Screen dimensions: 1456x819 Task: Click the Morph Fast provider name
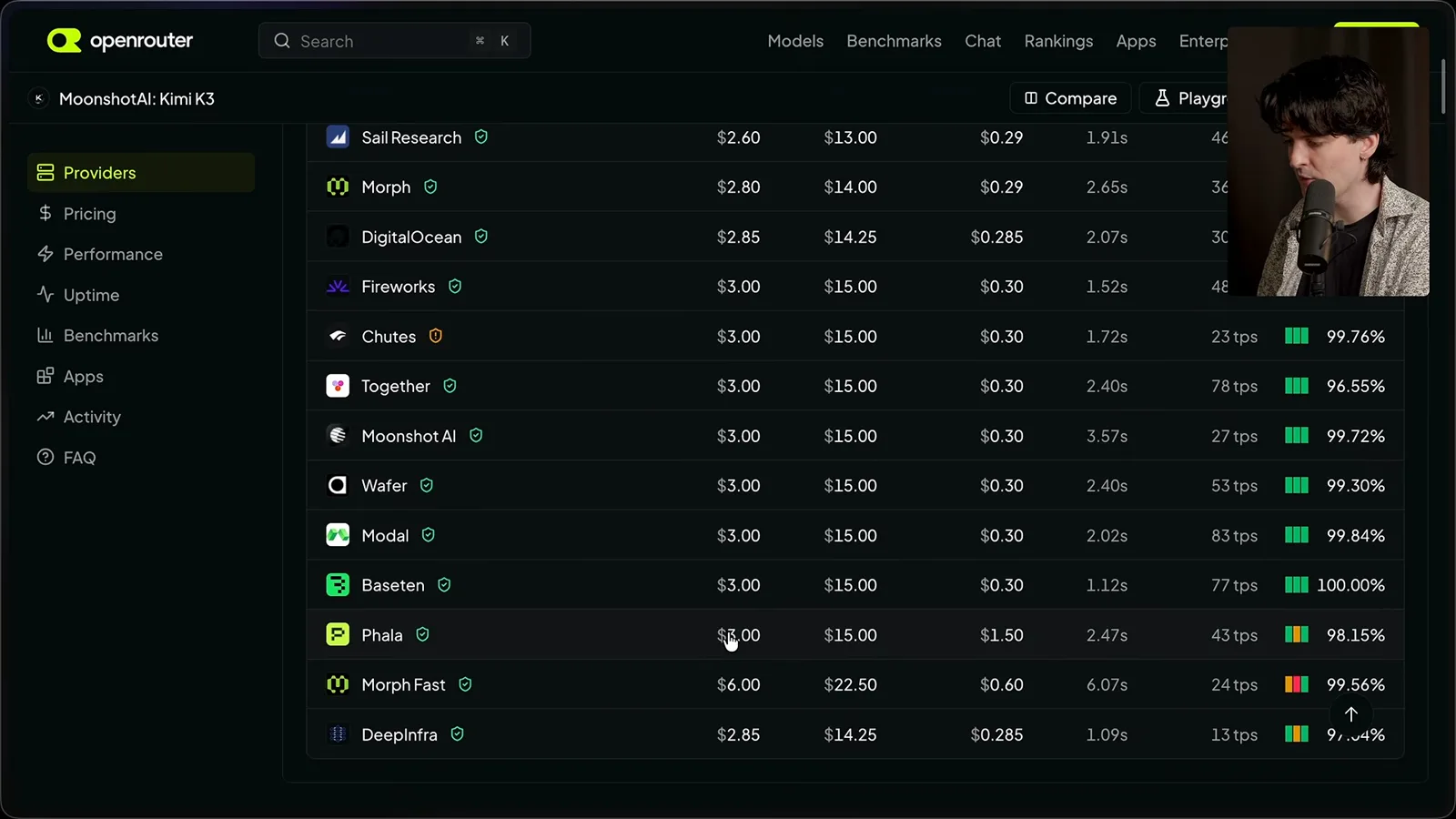coord(403,684)
